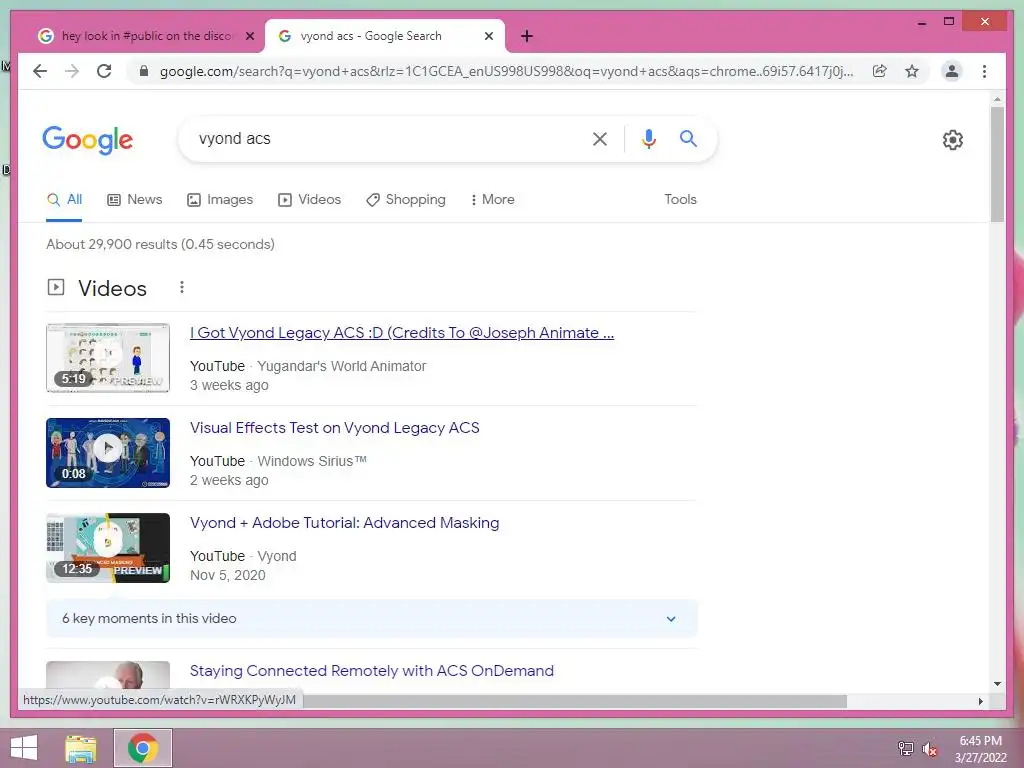Close the 'vyond acs - Google Search' tab

488,37
